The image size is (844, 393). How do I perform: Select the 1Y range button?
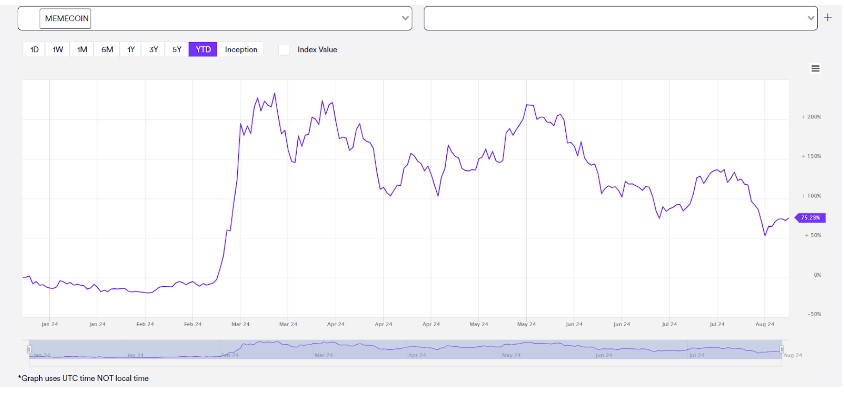[x=131, y=50]
